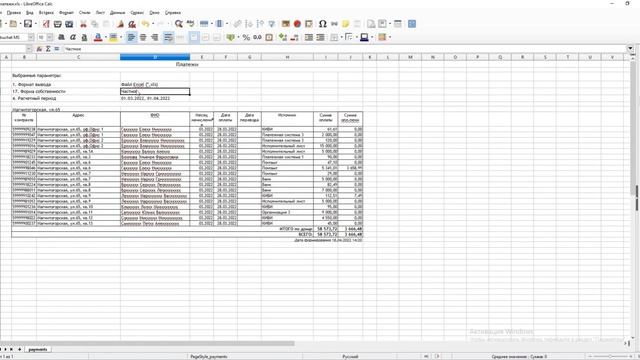The width and height of the screenshot is (640, 360).
Task: Click the Special Character omega icon
Action: point(322,24)
